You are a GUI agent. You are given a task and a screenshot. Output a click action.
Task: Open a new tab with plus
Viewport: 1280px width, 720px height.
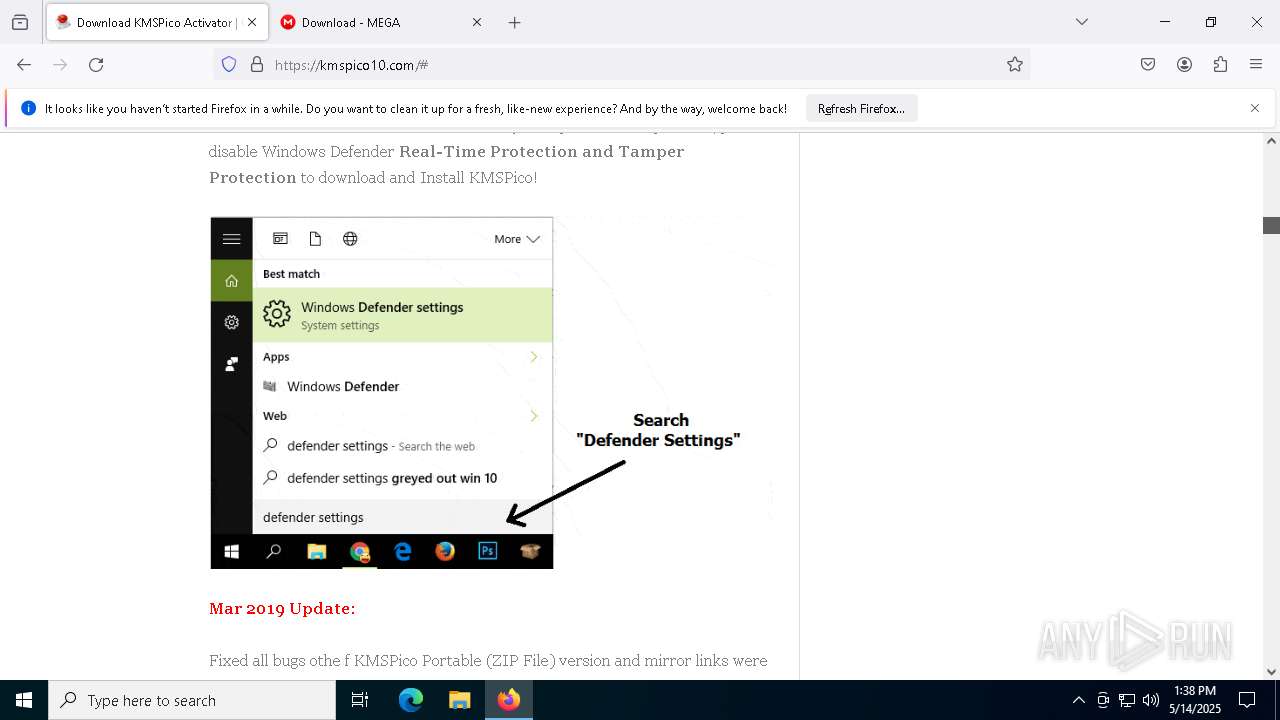514,22
